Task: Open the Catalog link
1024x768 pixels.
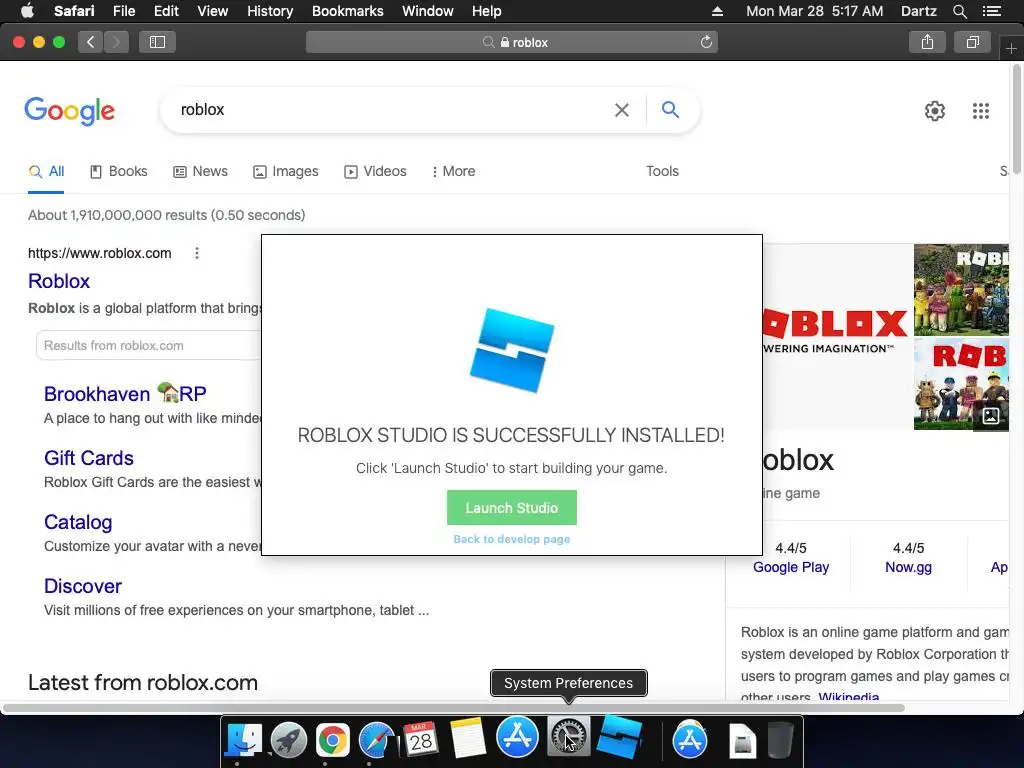Action: 78,522
